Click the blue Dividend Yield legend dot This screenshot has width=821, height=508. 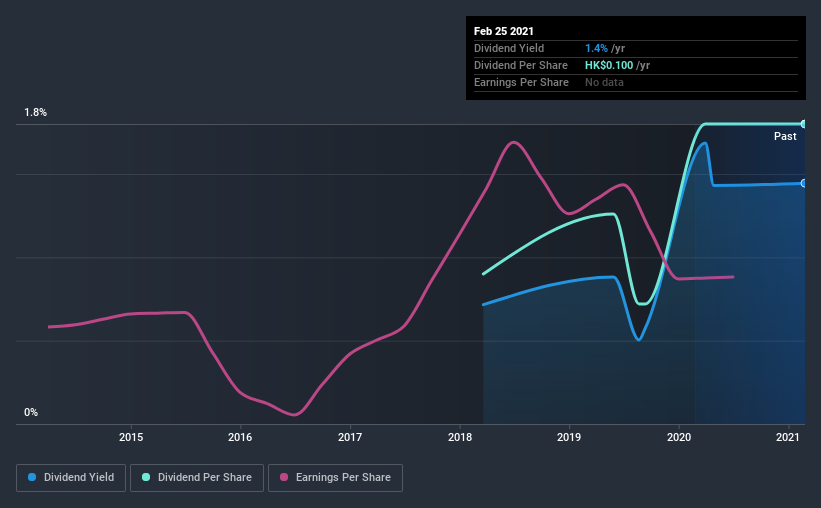click(32, 477)
